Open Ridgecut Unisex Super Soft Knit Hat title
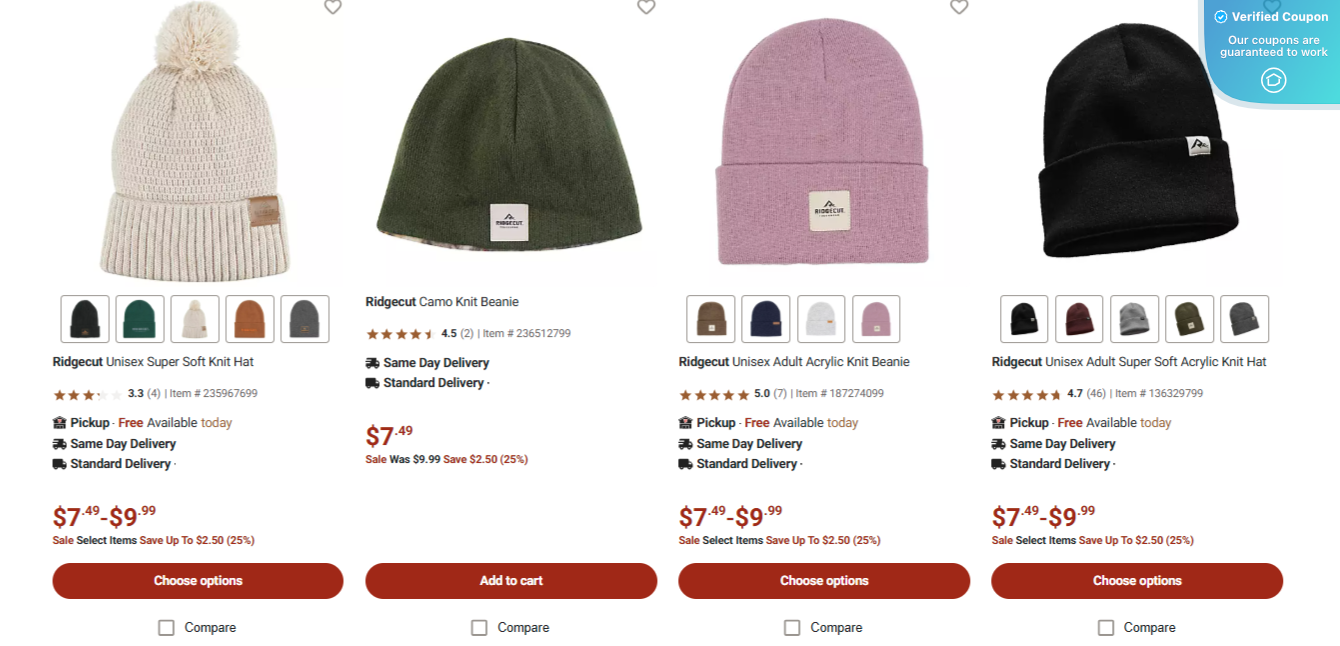 (153, 362)
